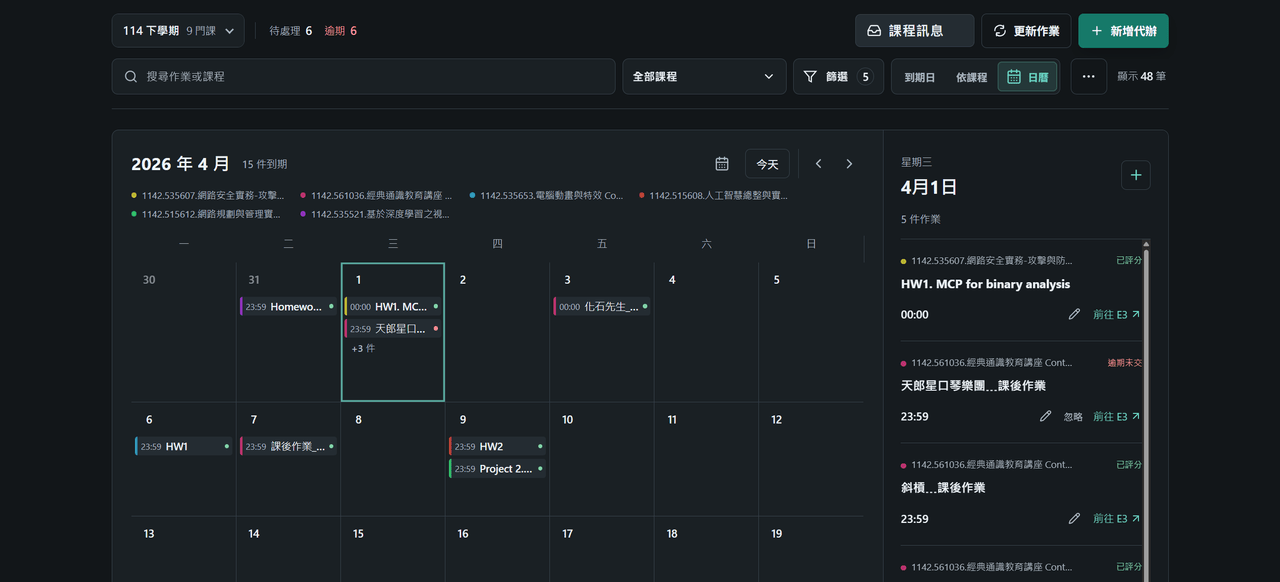Viewport: 1280px width, 582px height.
Task: Open the HW2 event on April 9
Action: (497, 446)
